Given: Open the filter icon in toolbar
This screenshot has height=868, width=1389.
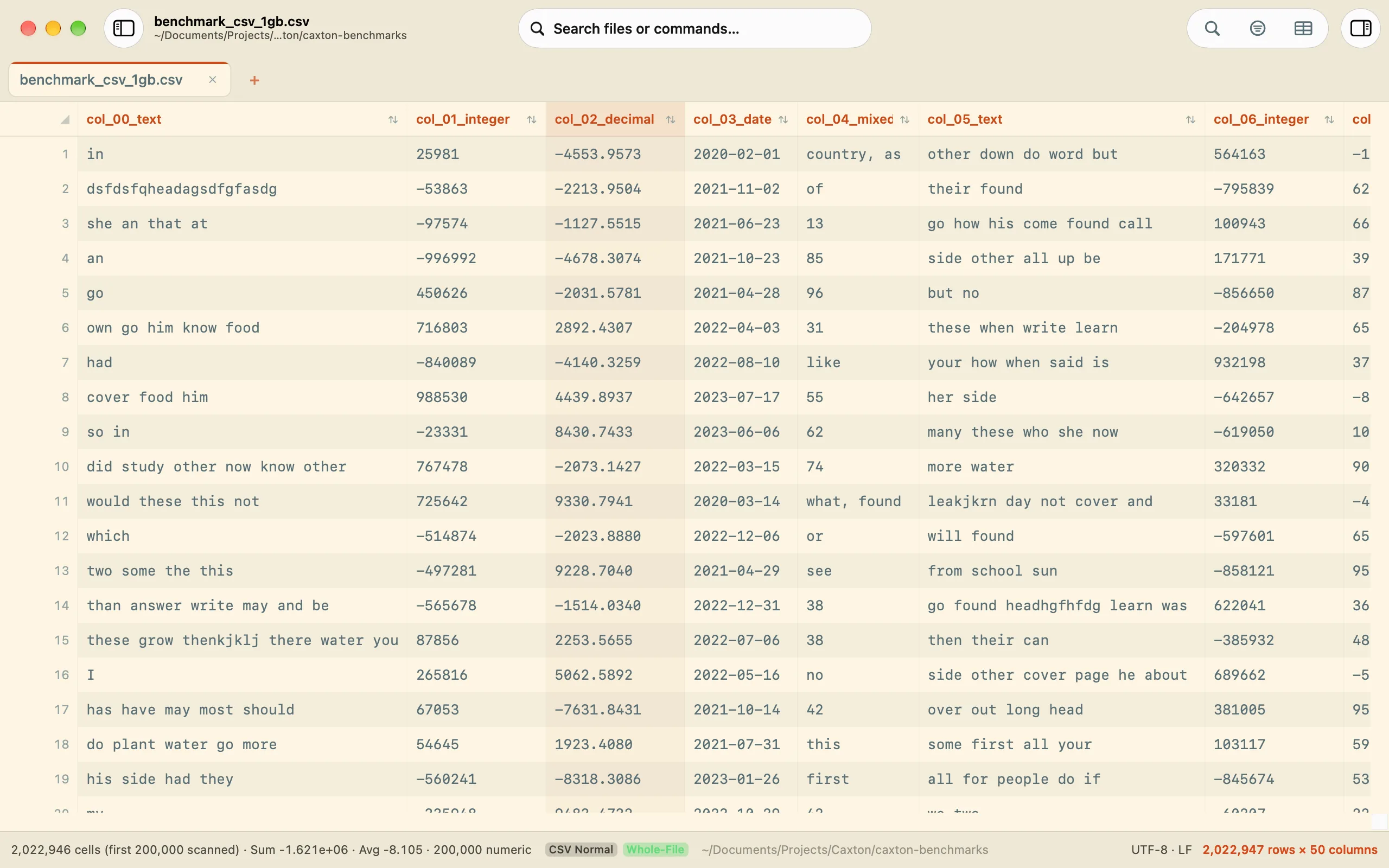Looking at the screenshot, I should [1257, 28].
